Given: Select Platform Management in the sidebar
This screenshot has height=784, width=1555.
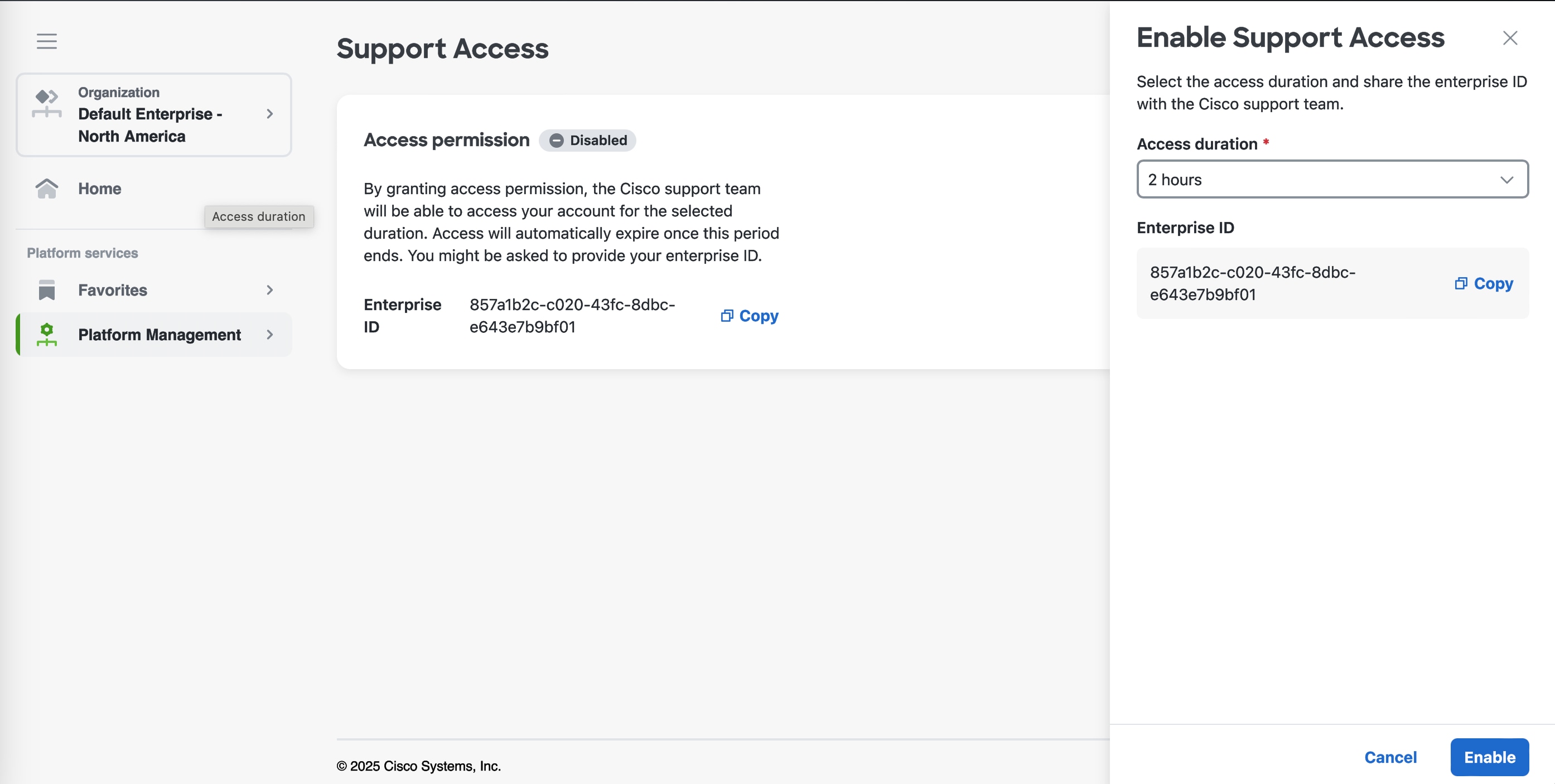Looking at the screenshot, I should pyautogui.click(x=154, y=335).
